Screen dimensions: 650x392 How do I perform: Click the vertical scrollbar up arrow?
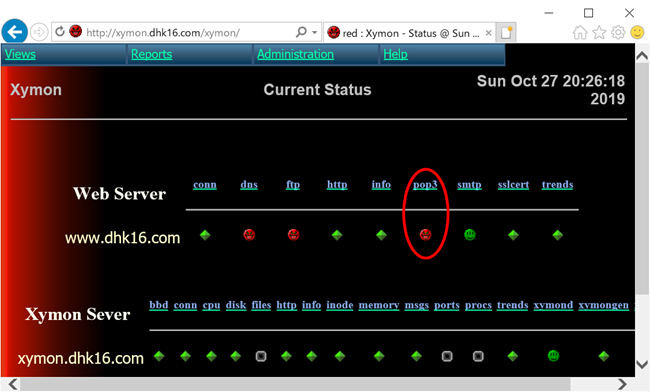coord(642,56)
